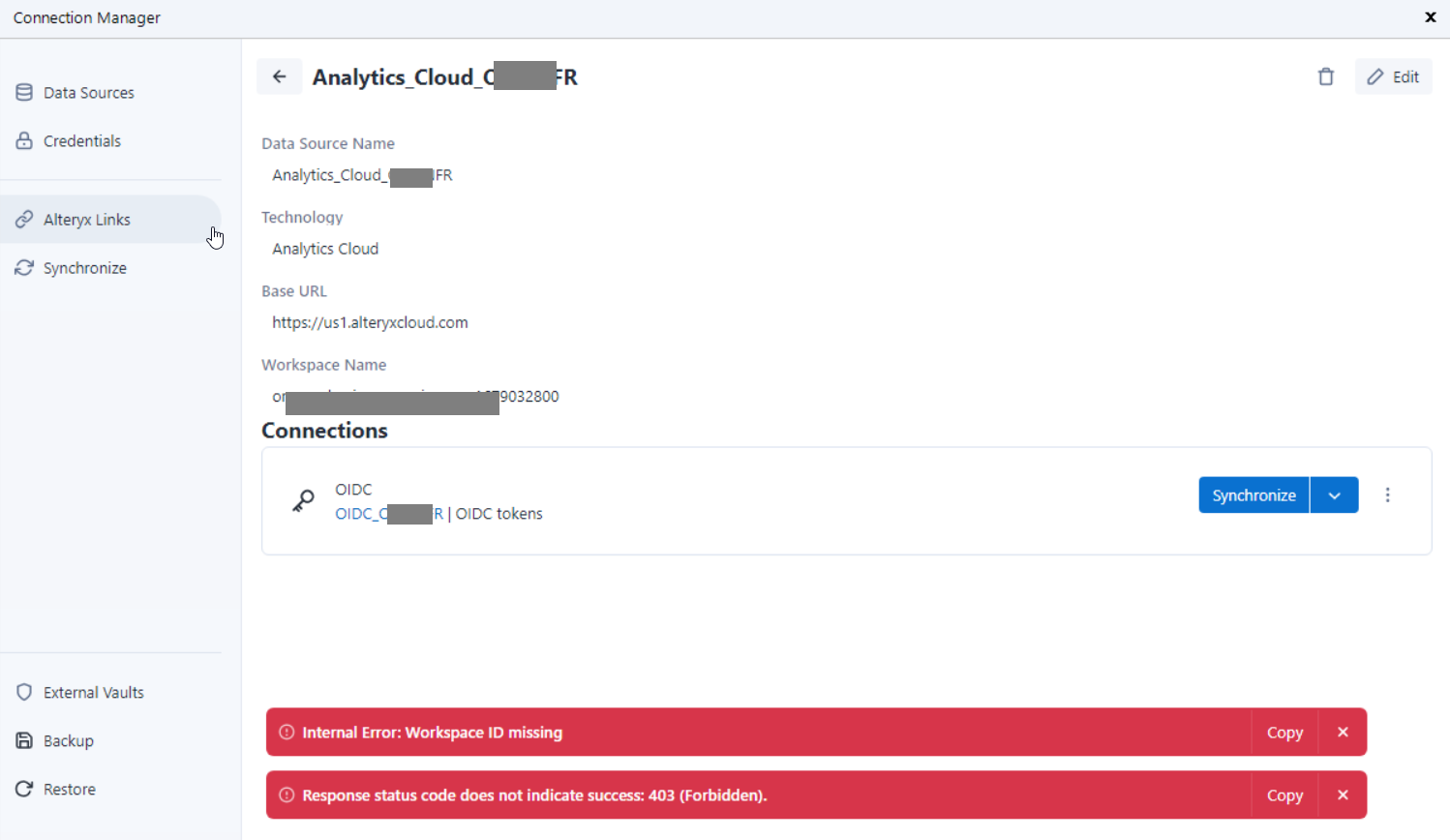The image size is (1450, 840).
Task: Copy the Workspace ID missing error message
Action: click(1284, 733)
